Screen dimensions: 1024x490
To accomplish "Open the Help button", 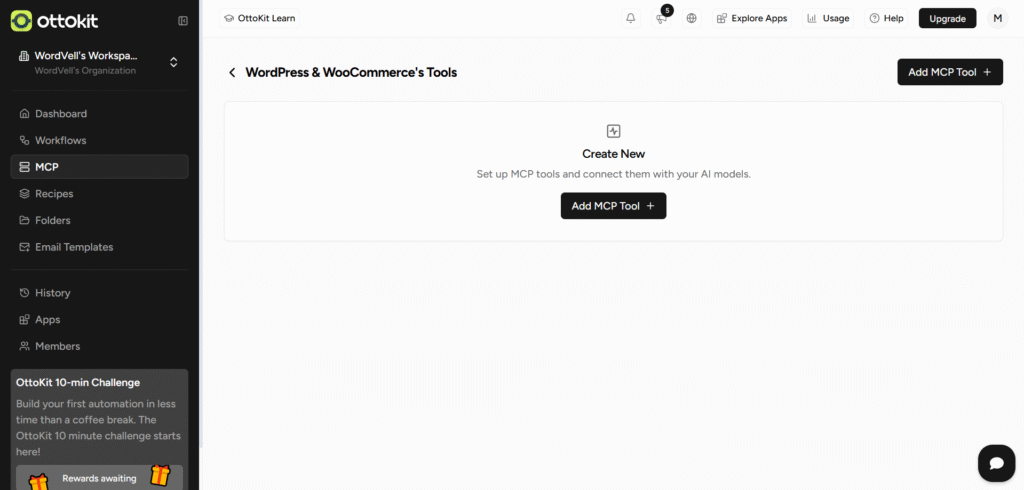I will [886, 18].
